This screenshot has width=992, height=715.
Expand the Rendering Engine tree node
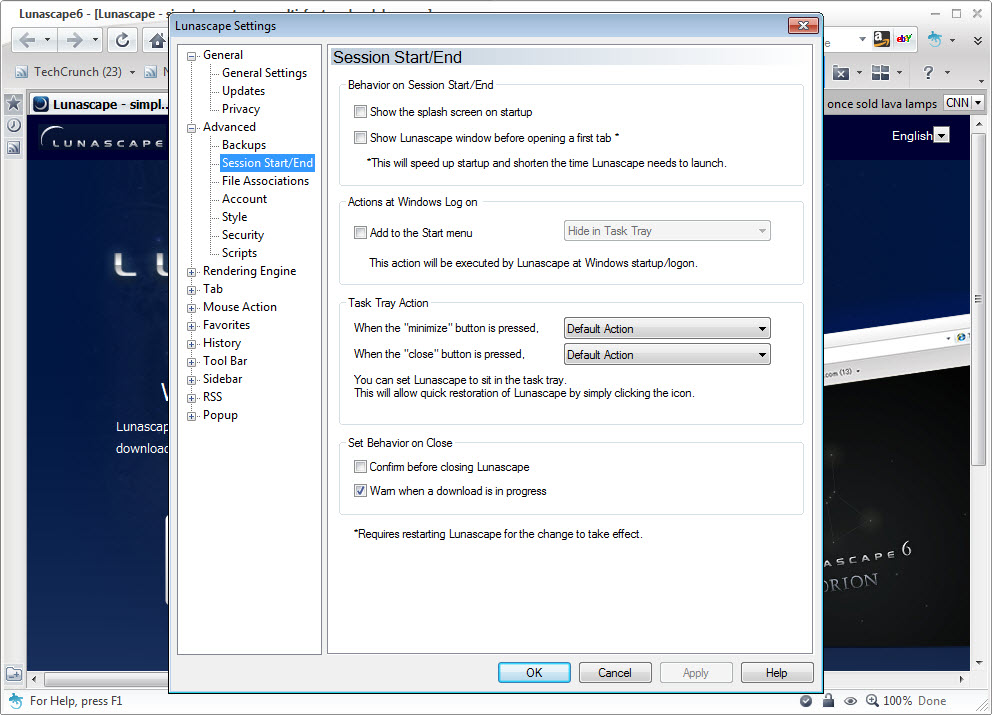click(191, 272)
